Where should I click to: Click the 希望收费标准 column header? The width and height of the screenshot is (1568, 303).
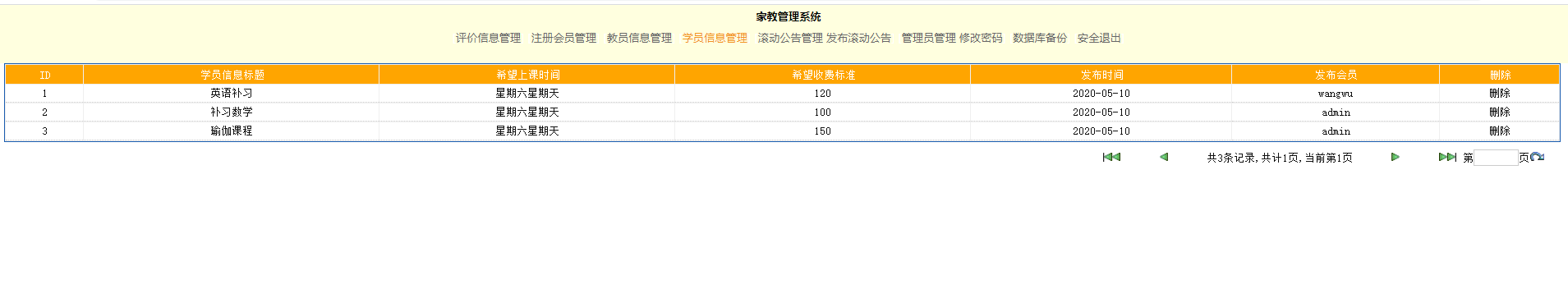tap(823, 75)
